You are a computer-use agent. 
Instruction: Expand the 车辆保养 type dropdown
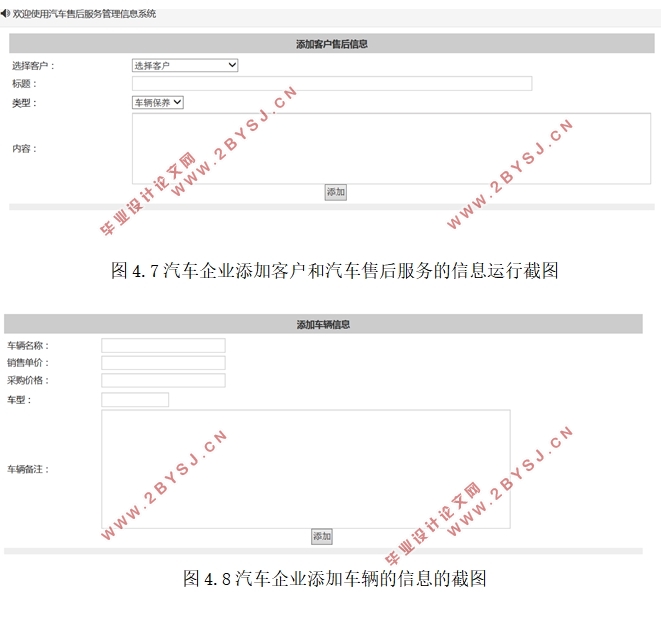click(x=158, y=102)
